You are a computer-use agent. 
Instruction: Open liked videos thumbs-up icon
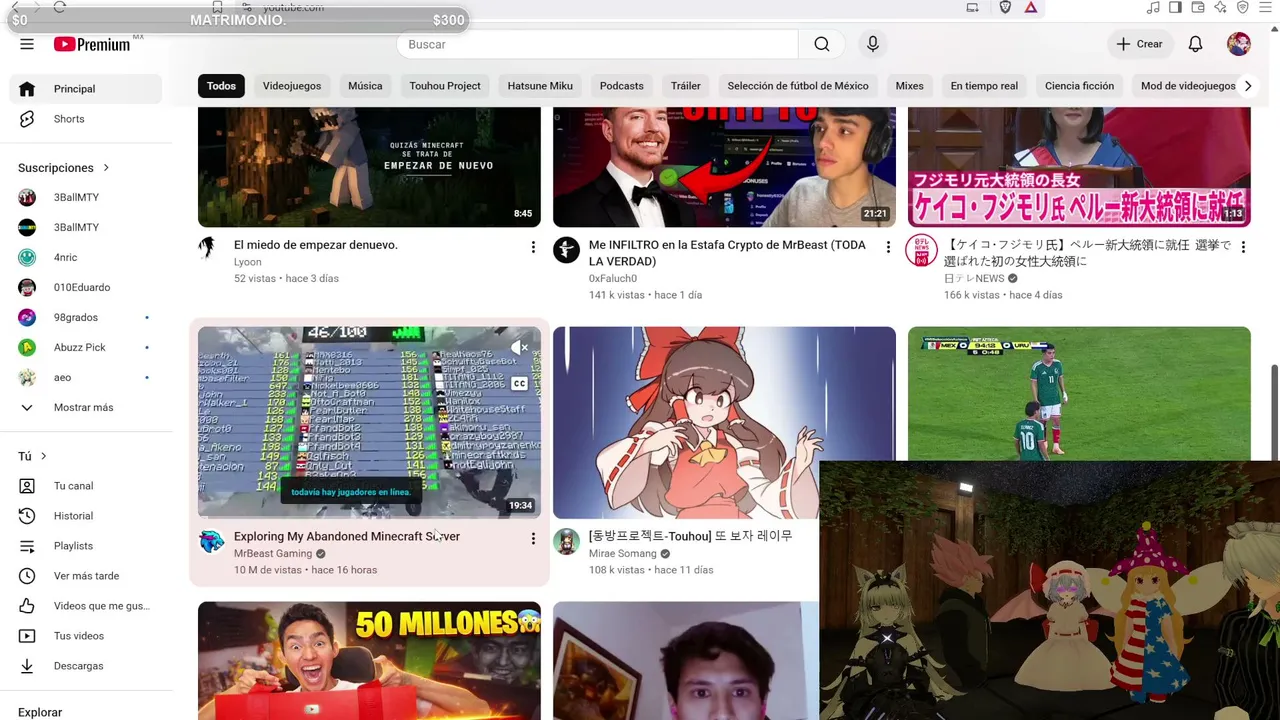(27, 606)
